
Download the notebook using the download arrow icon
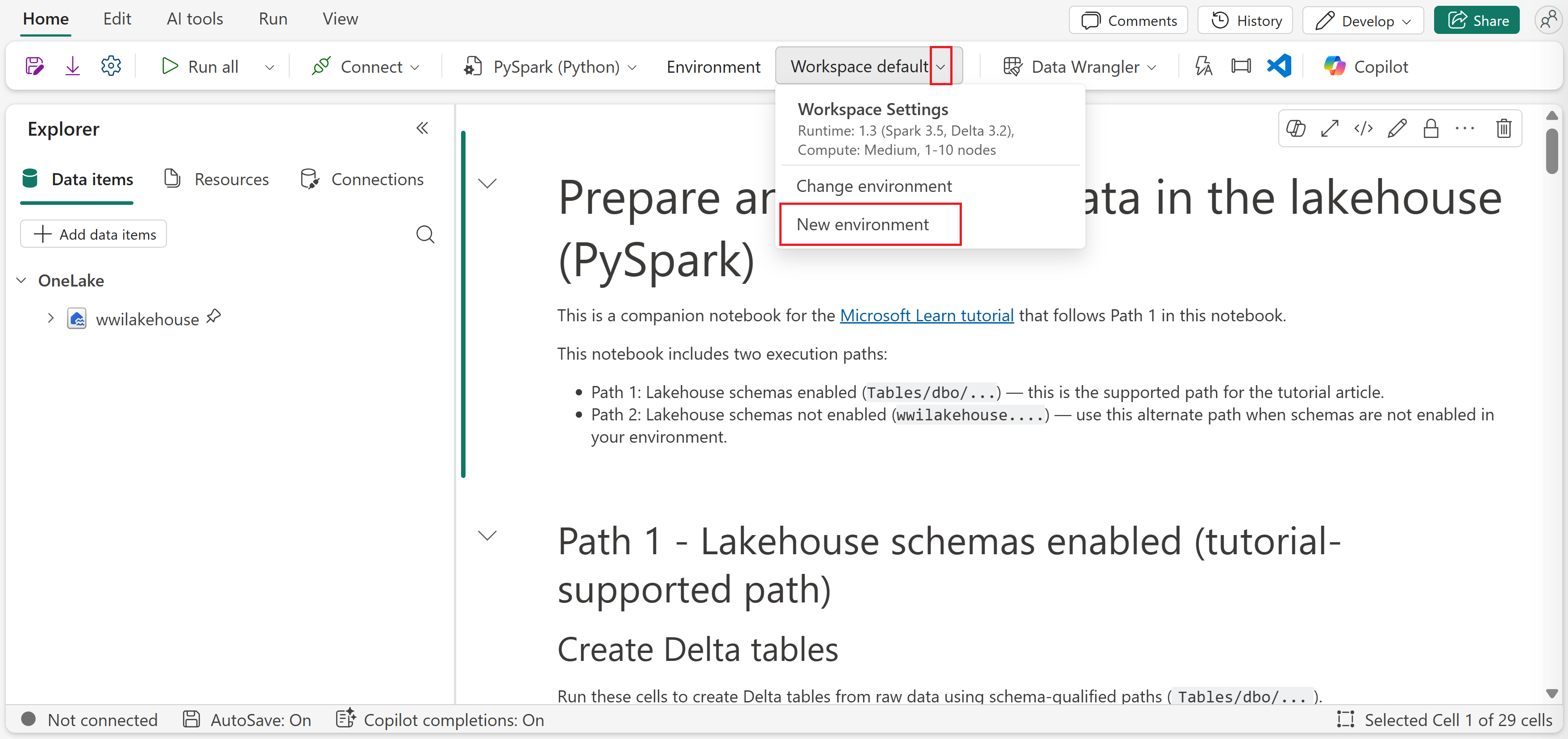click(x=72, y=66)
